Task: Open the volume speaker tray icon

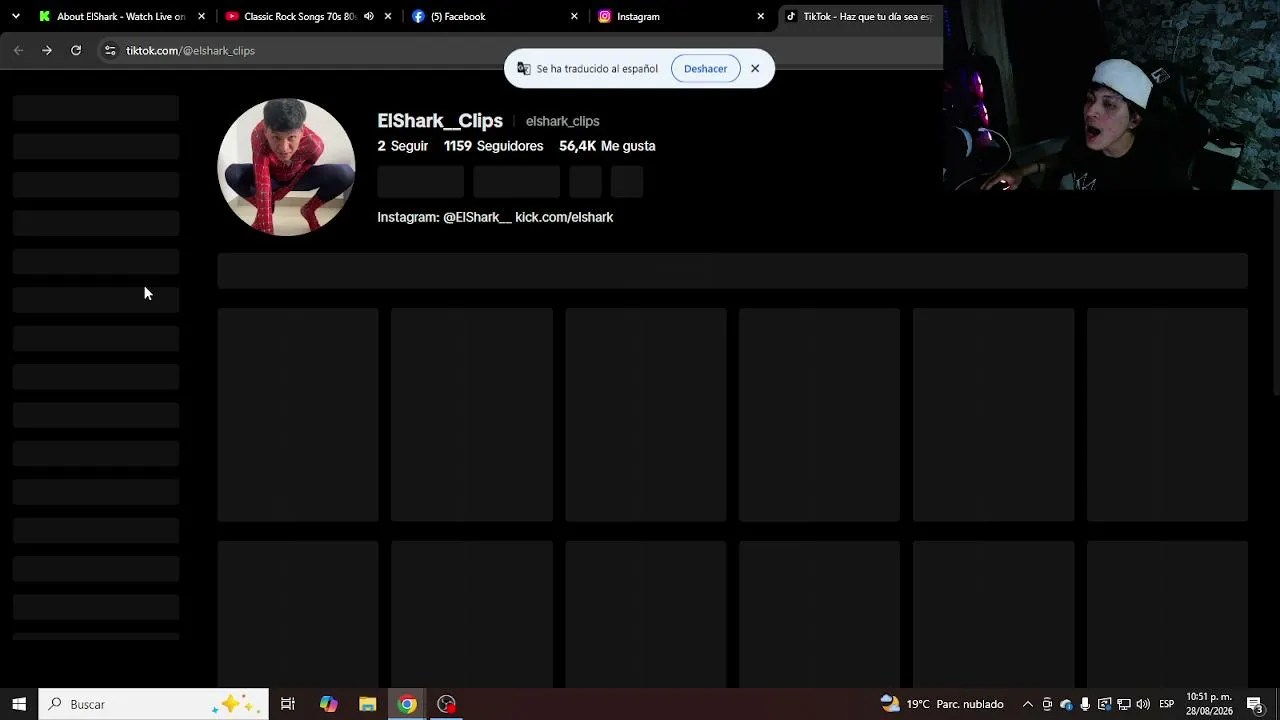Action: [x=1143, y=704]
